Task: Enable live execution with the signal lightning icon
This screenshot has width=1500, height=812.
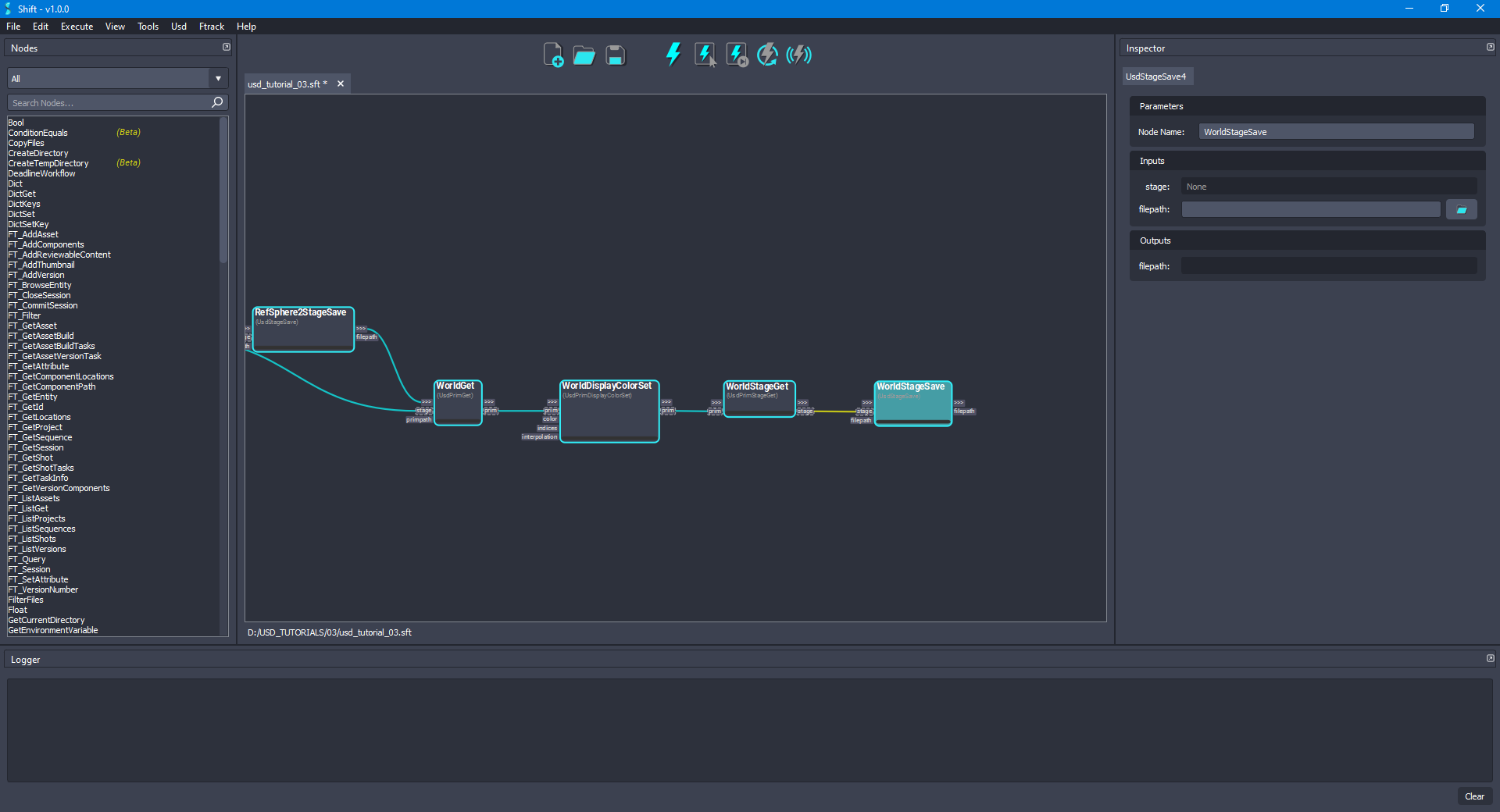Action: (x=798, y=55)
